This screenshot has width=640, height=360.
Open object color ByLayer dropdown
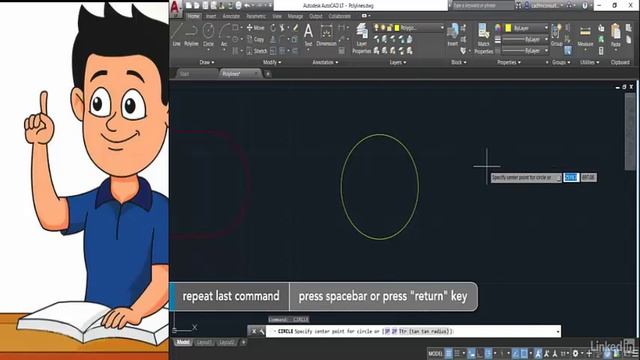pyautogui.click(x=527, y=28)
